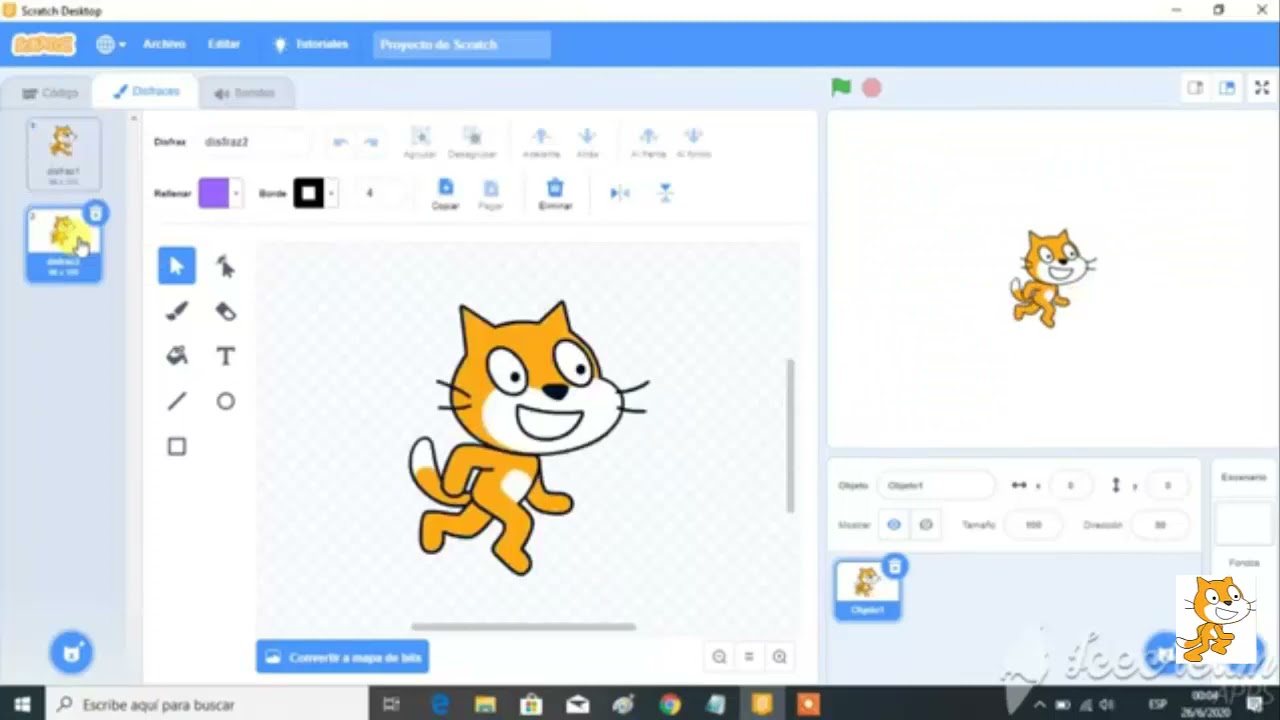
Task: Select the Reshape tool
Action: pyautogui.click(x=225, y=265)
